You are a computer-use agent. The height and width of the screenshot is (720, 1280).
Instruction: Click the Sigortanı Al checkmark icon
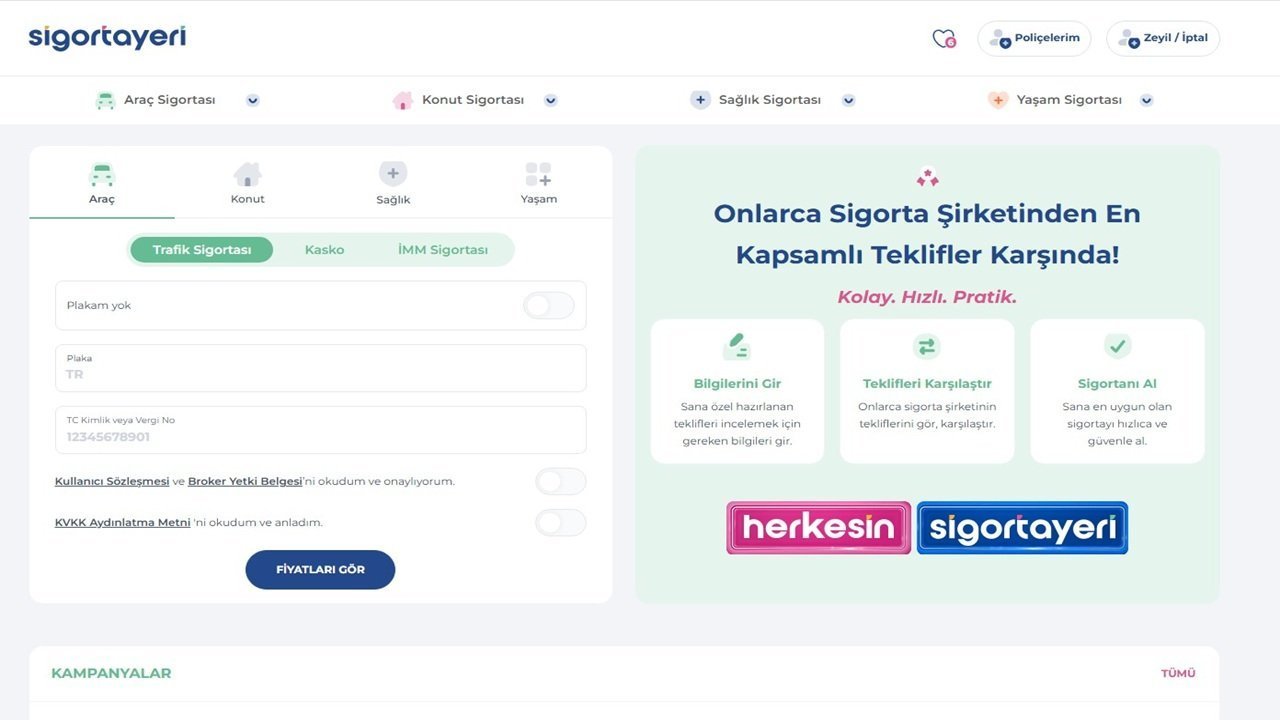1117,346
